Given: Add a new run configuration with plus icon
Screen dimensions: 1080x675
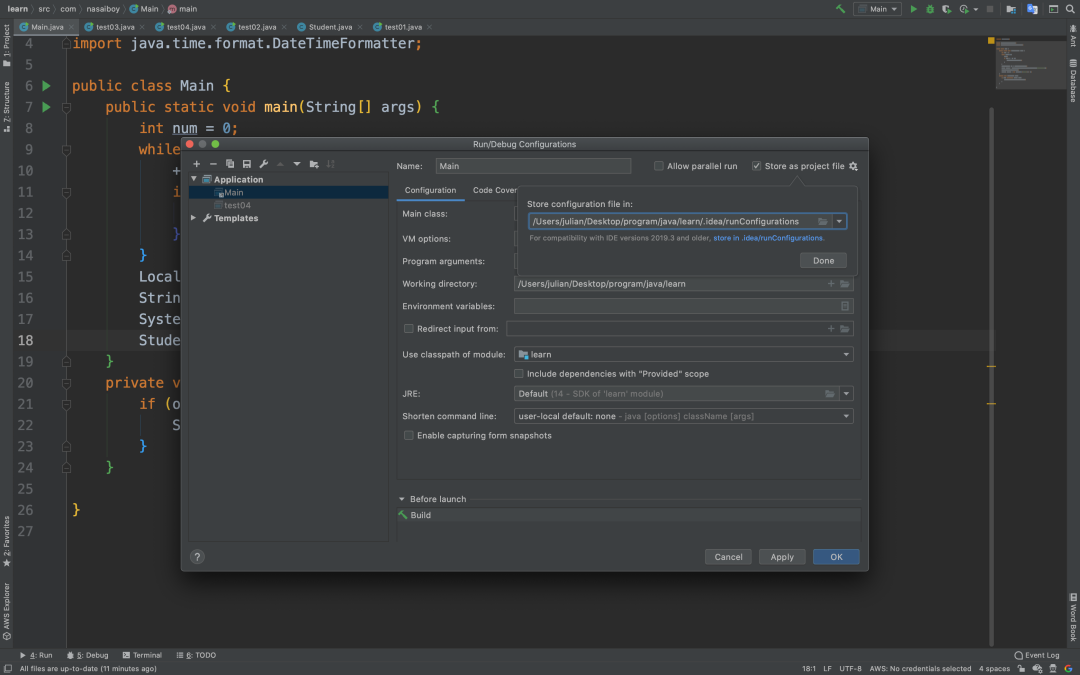Looking at the screenshot, I should click(x=196, y=163).
